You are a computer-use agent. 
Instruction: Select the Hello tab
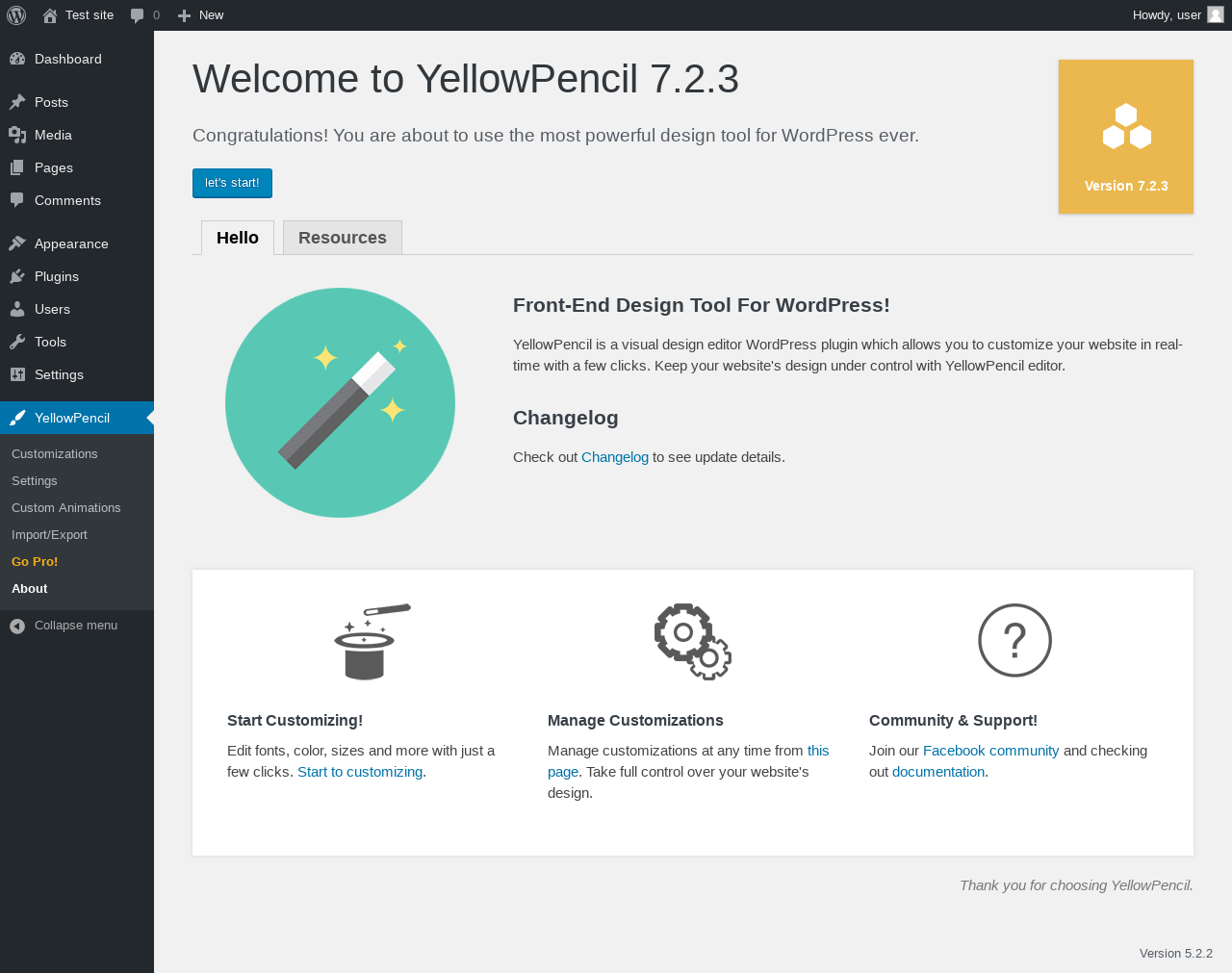click(238, 238)
